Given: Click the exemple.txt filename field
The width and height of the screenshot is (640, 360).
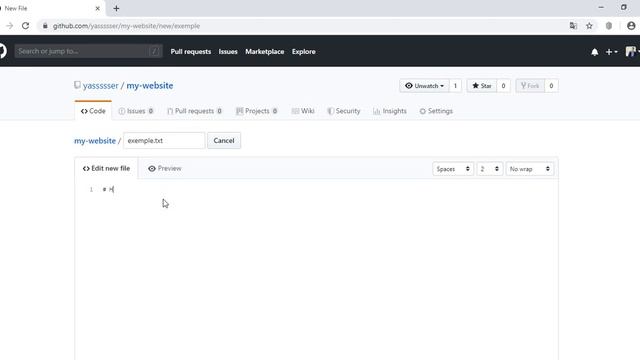Looking at the screenshot, I should point(164,140).
